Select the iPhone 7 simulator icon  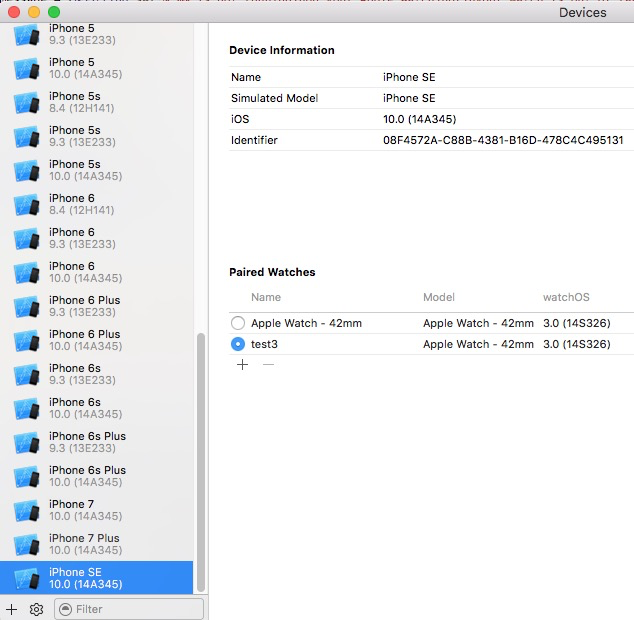(27, 510)
